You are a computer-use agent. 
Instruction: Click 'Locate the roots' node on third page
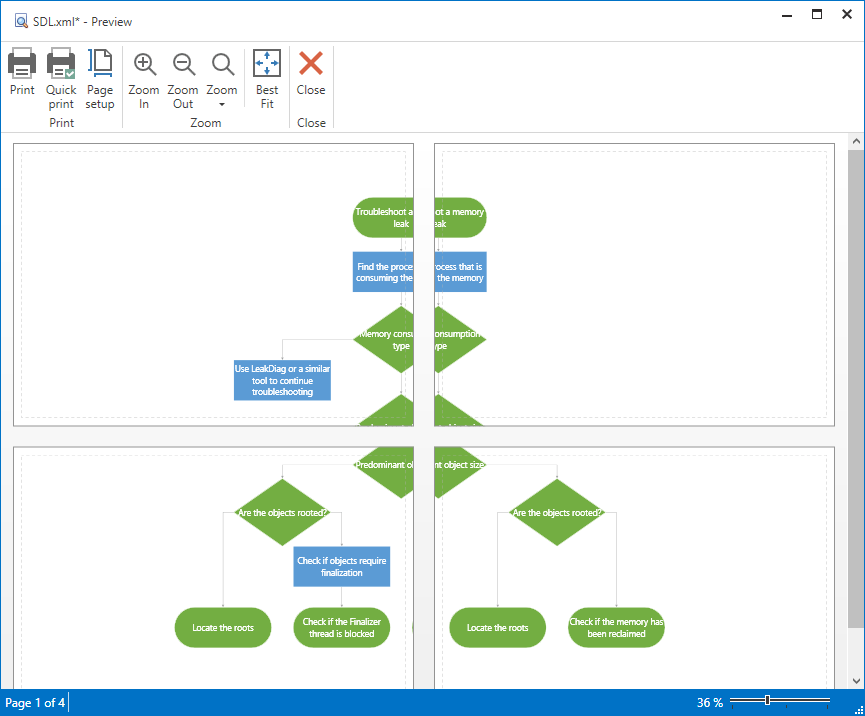point(223,628)
